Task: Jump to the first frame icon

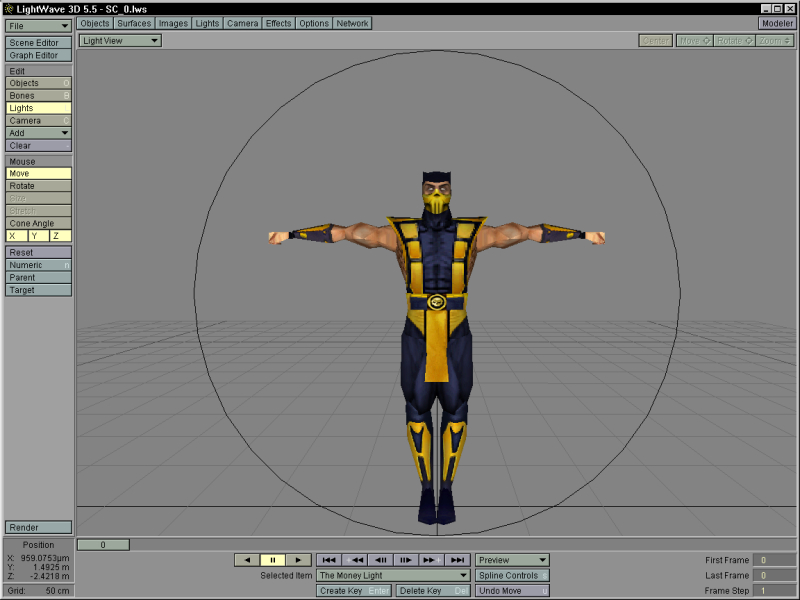Action: [x=329, y=560]
